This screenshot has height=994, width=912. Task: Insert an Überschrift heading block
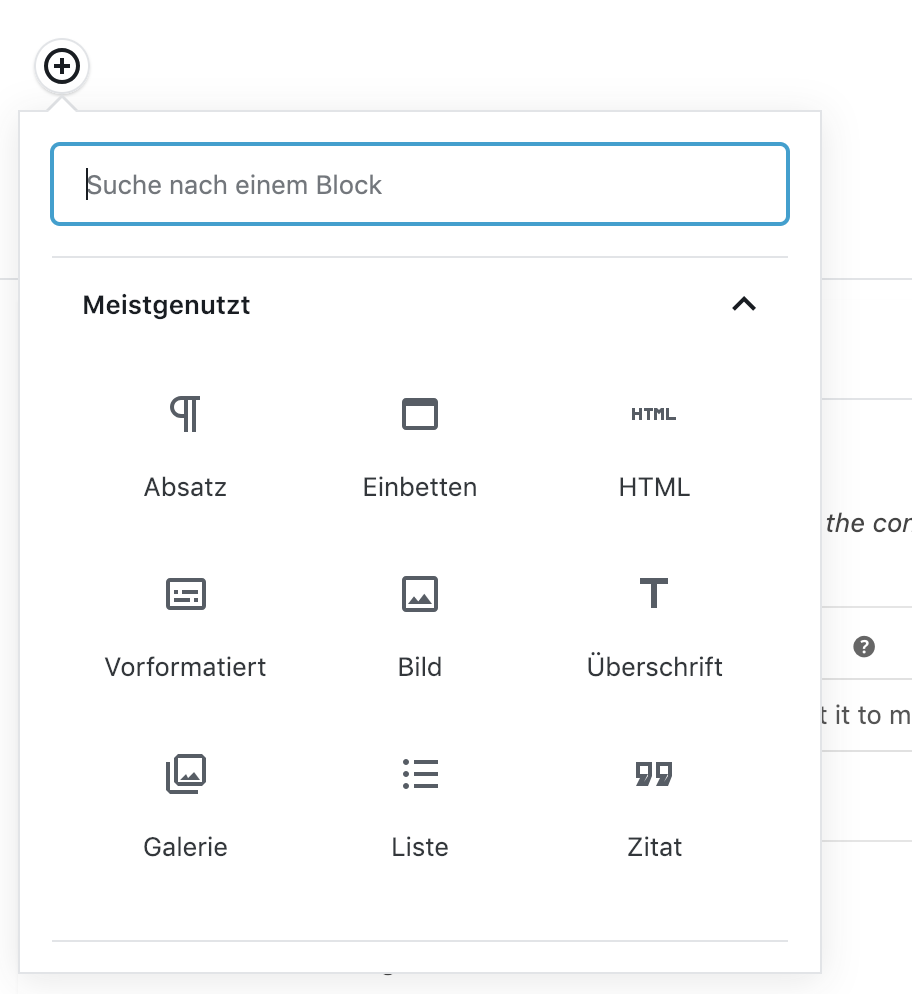pyautogui.click(x=654, y=626)
